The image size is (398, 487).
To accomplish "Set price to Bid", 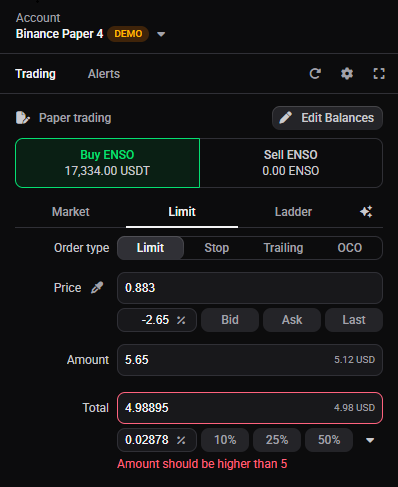I will pyautogui.click(x=230, y=320).
